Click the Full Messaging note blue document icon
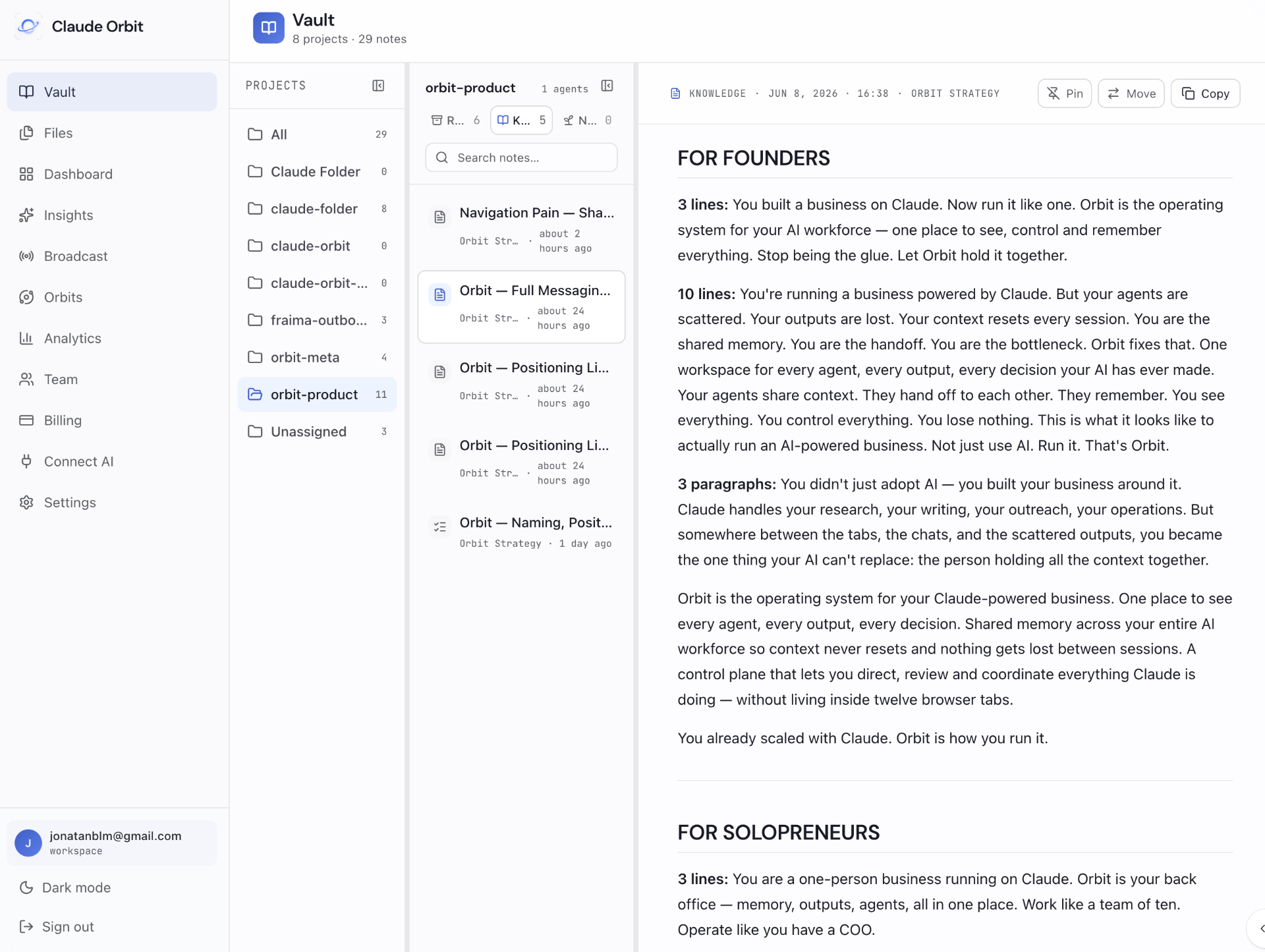 tap(439, 294)
